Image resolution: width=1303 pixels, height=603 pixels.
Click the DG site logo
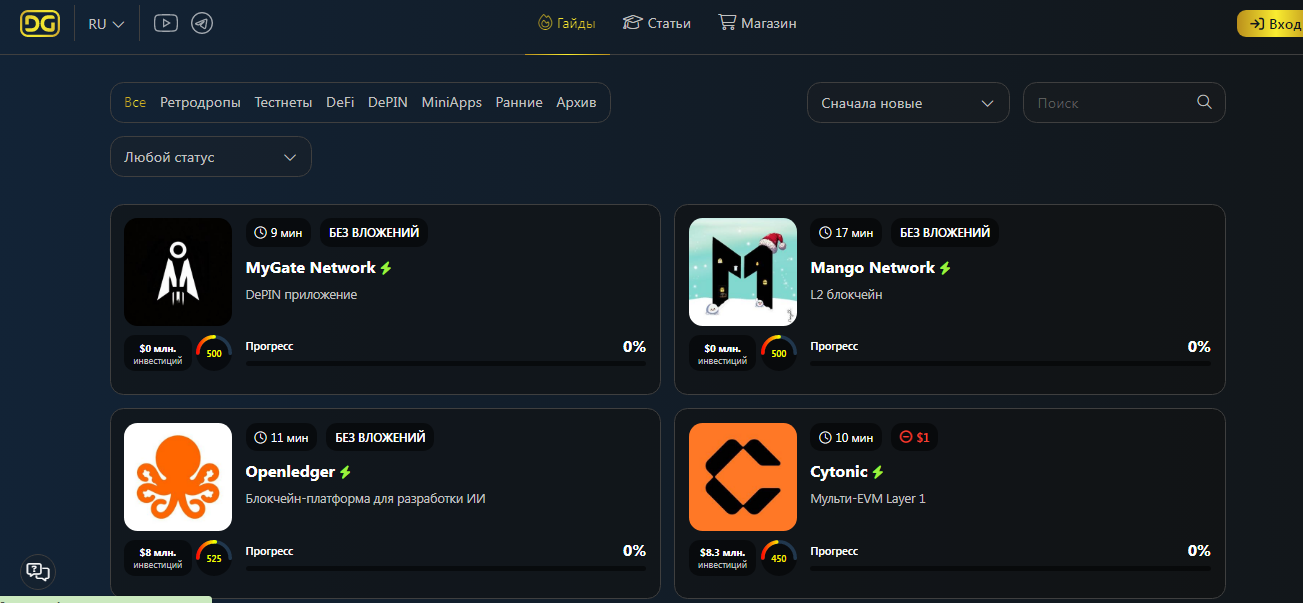[x=40, y=24]
